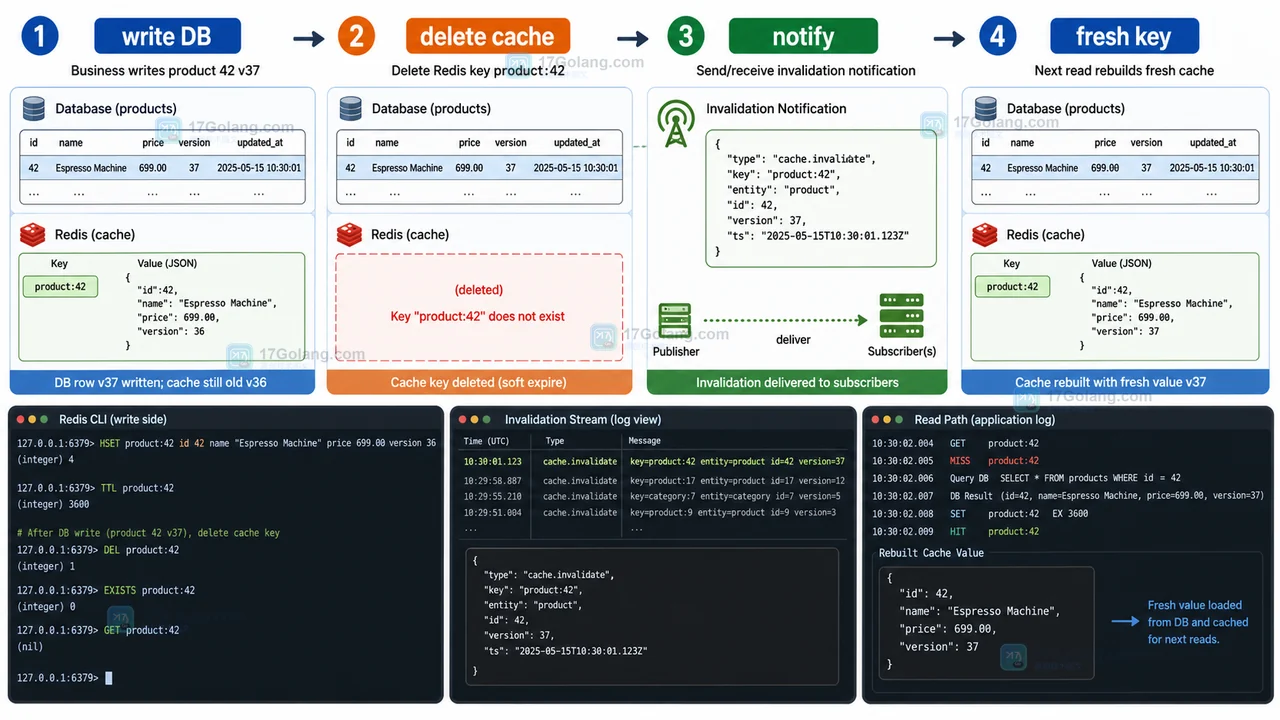This screenshot has width=1280, height=720.
Task: Click the '(nil)' result in Redis CLI
Action: (x=29, y=647)
